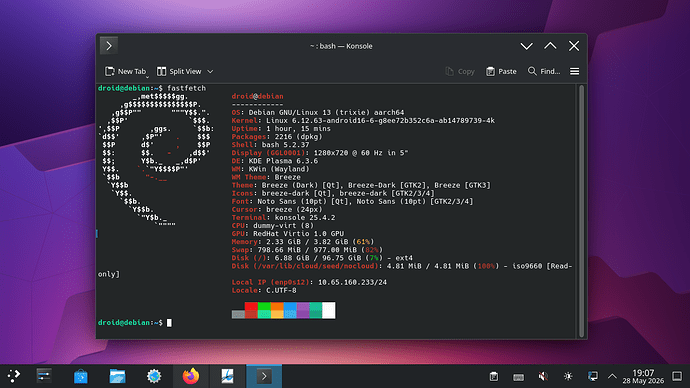Click the Paste toolbar button

point(501,71)
